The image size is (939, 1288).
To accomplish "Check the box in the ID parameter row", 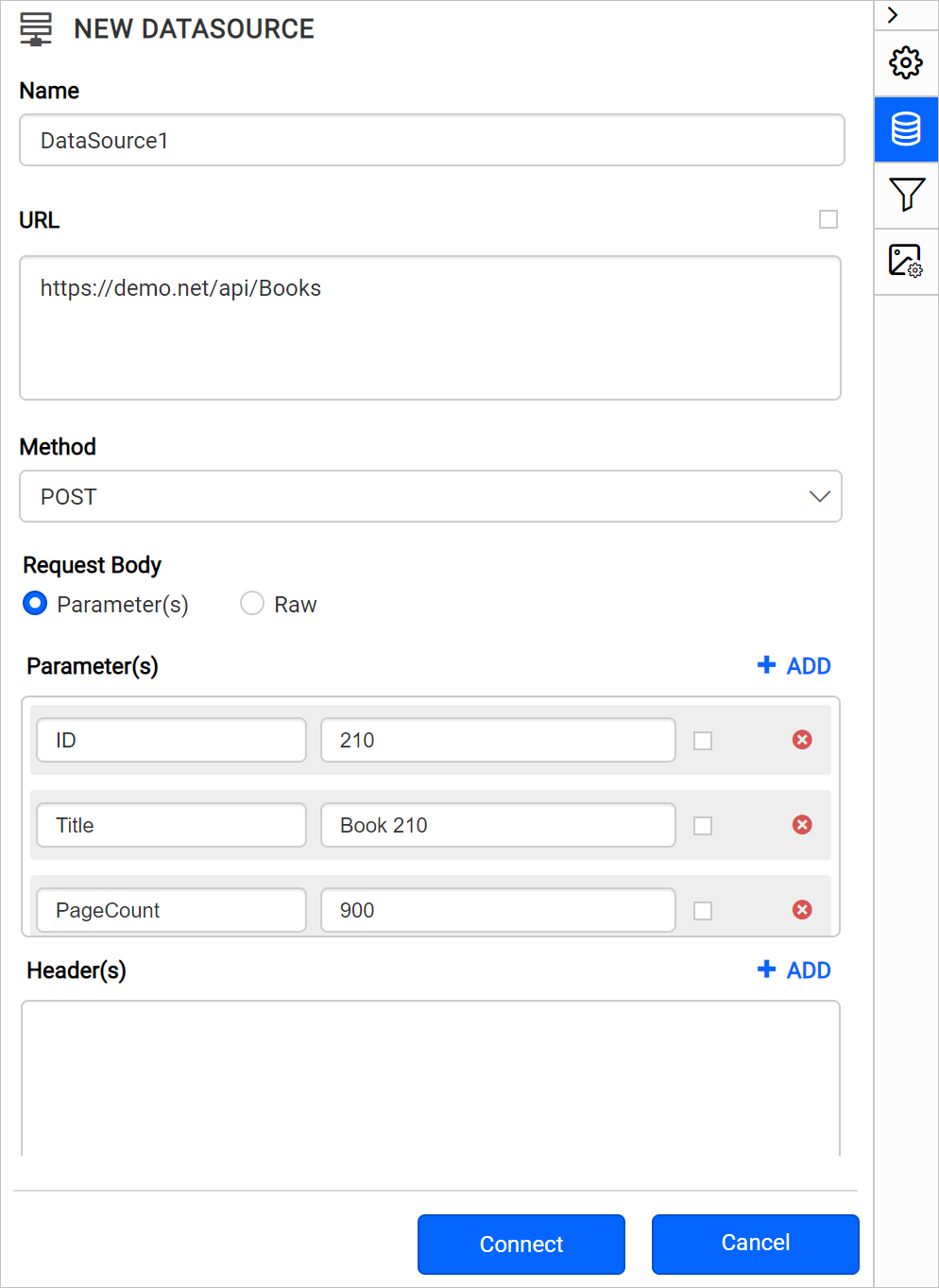I will 703,741.
